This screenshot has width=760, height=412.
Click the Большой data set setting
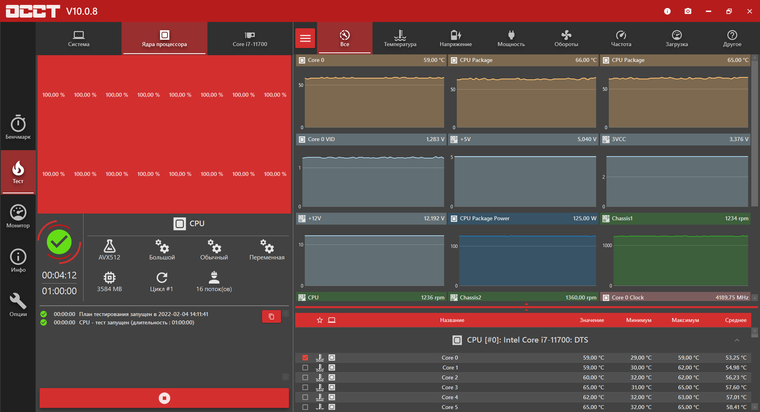[x=162, y=250]
